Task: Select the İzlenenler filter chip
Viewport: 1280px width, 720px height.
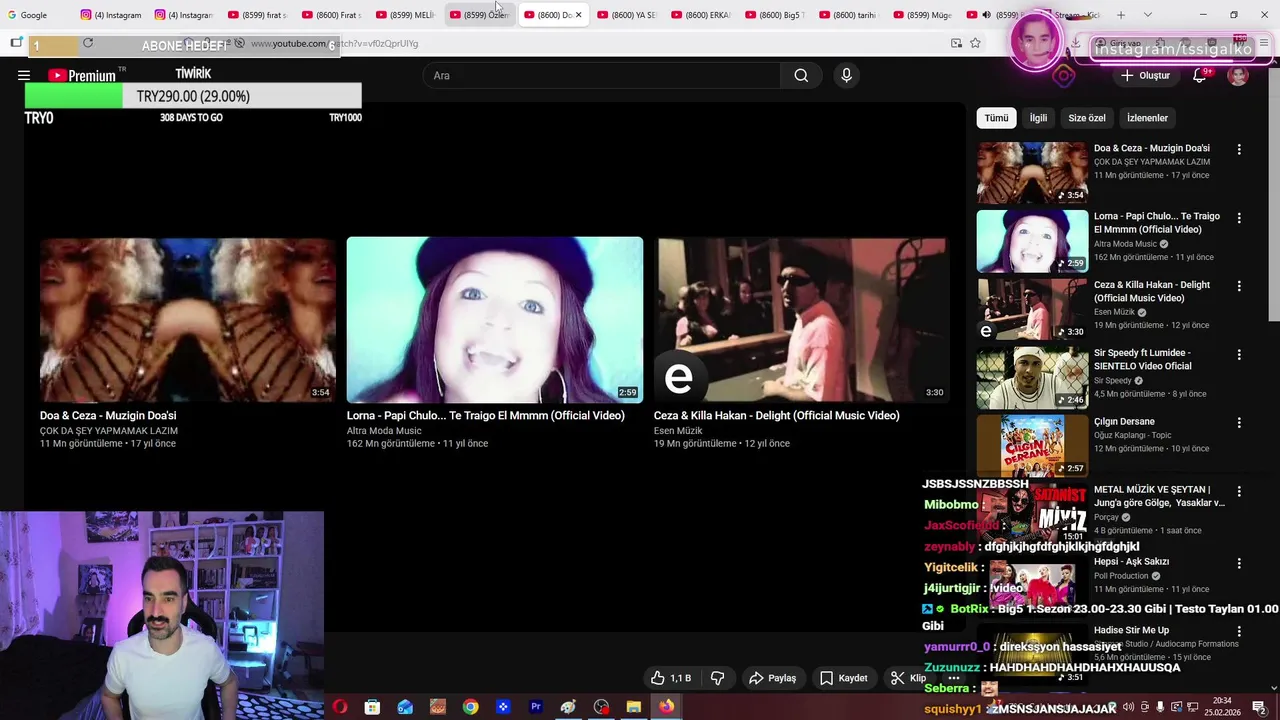Action: click(1147, 118)
